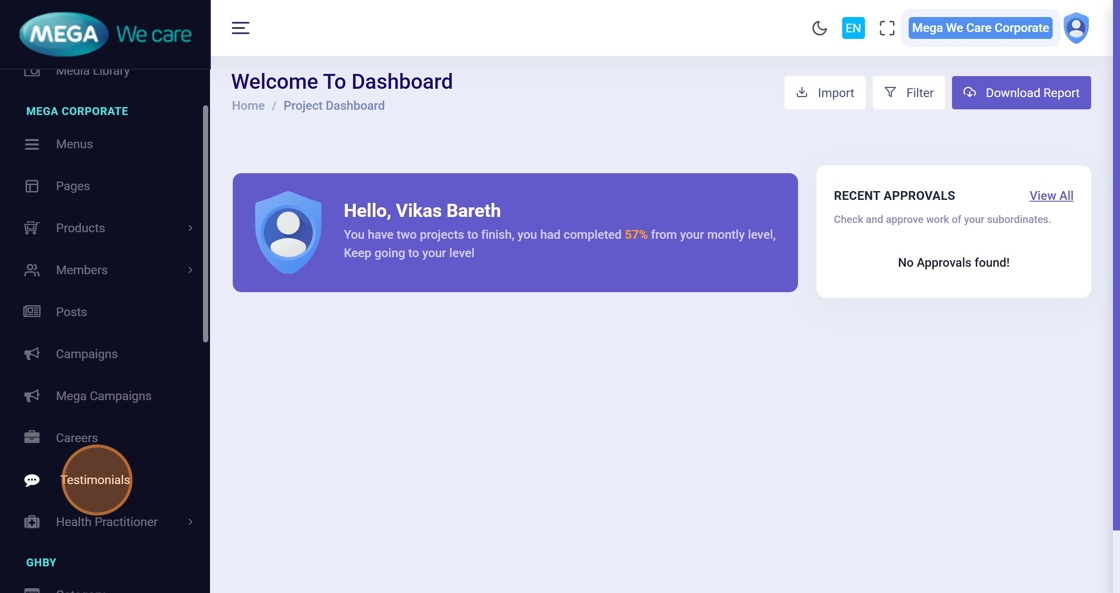Click the Mega We Care Corporate badge
1120x593 pixels.
[x=980, y=28]
